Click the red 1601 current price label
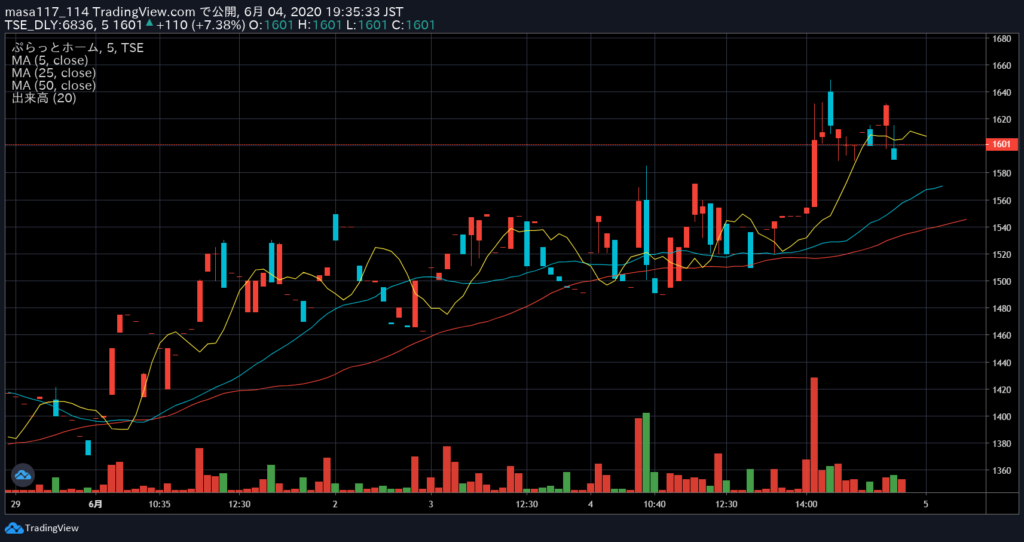Image resolution: width=1024 pixels, height=542 pixels. 1004,144
